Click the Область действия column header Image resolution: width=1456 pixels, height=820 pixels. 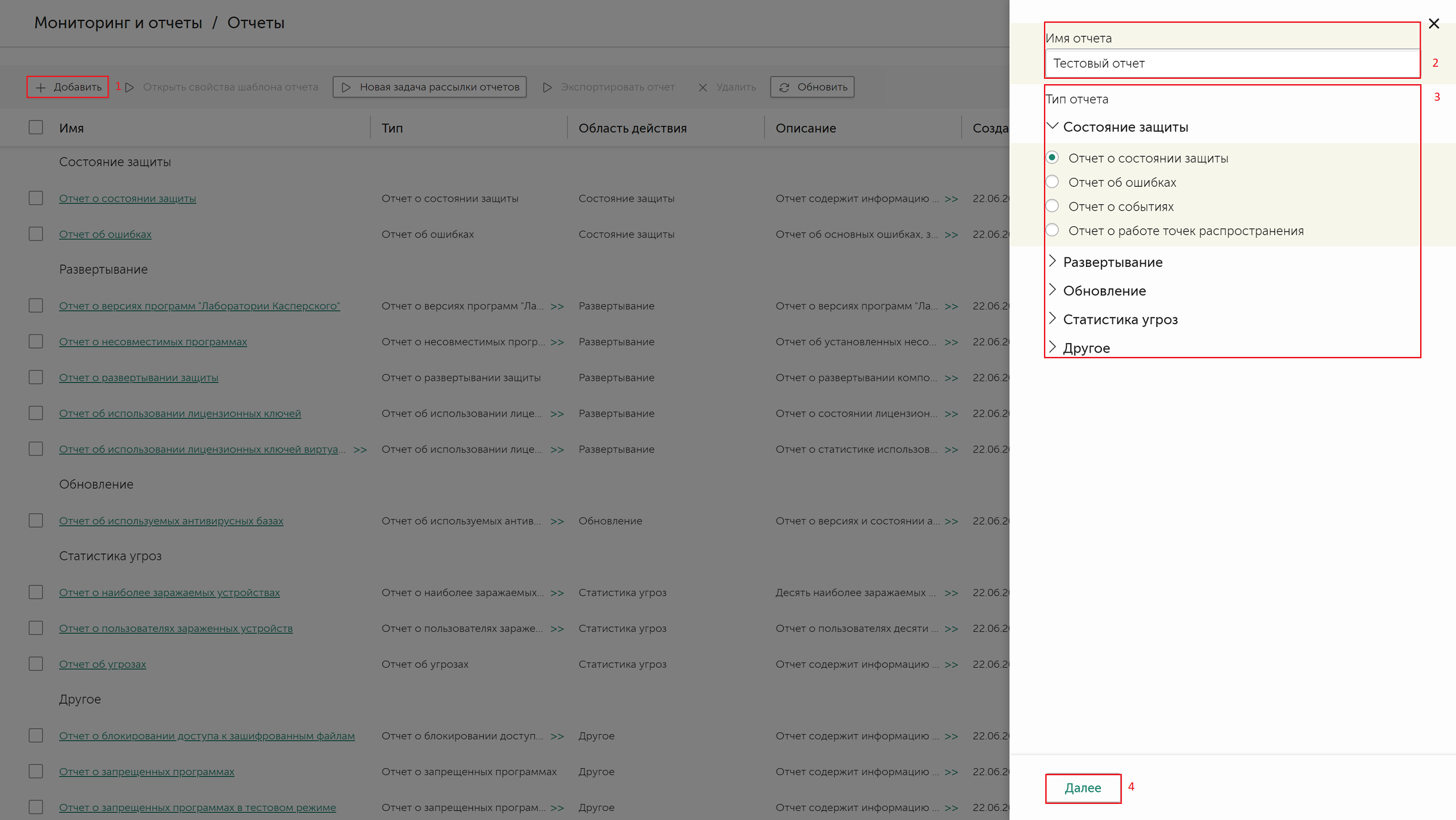click(x=632, y=128)
